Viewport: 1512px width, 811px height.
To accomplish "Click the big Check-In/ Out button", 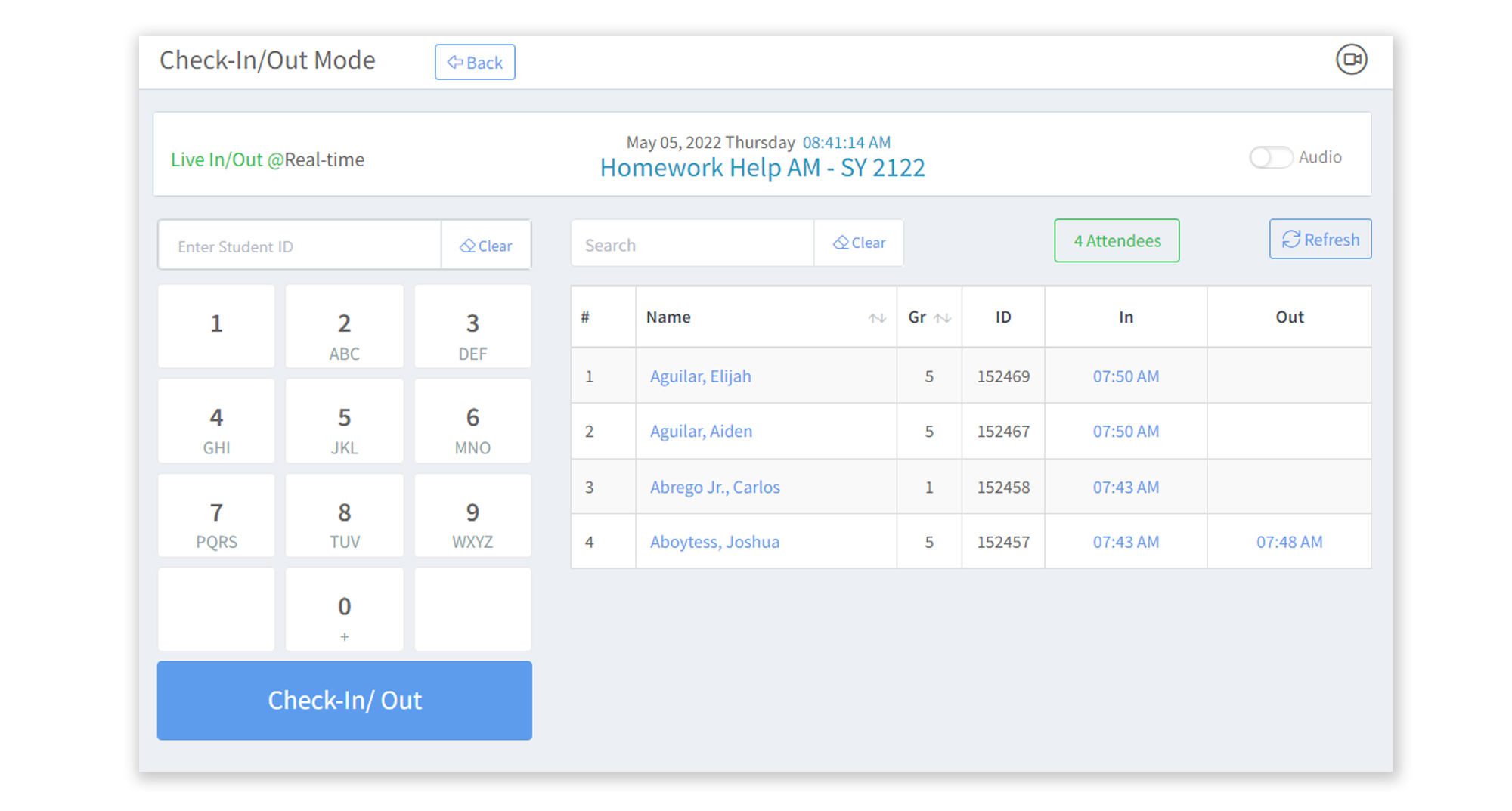I will click(x=345, y=700).
